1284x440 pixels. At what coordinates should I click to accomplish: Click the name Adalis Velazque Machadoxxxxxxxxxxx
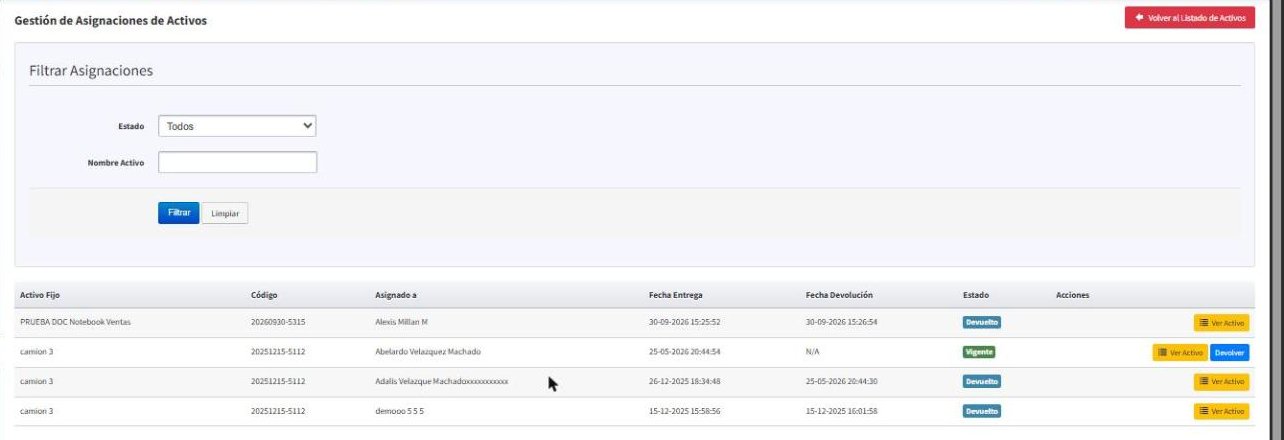(442, 381)
